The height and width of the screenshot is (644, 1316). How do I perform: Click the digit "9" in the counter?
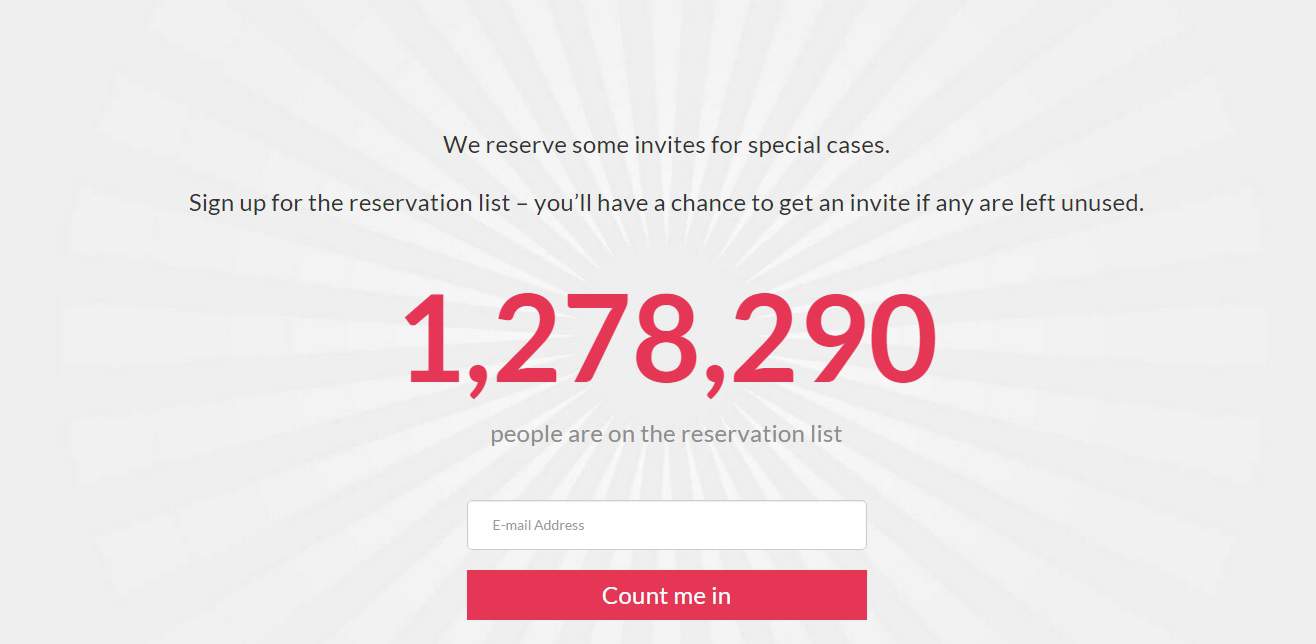click(833, 339)
